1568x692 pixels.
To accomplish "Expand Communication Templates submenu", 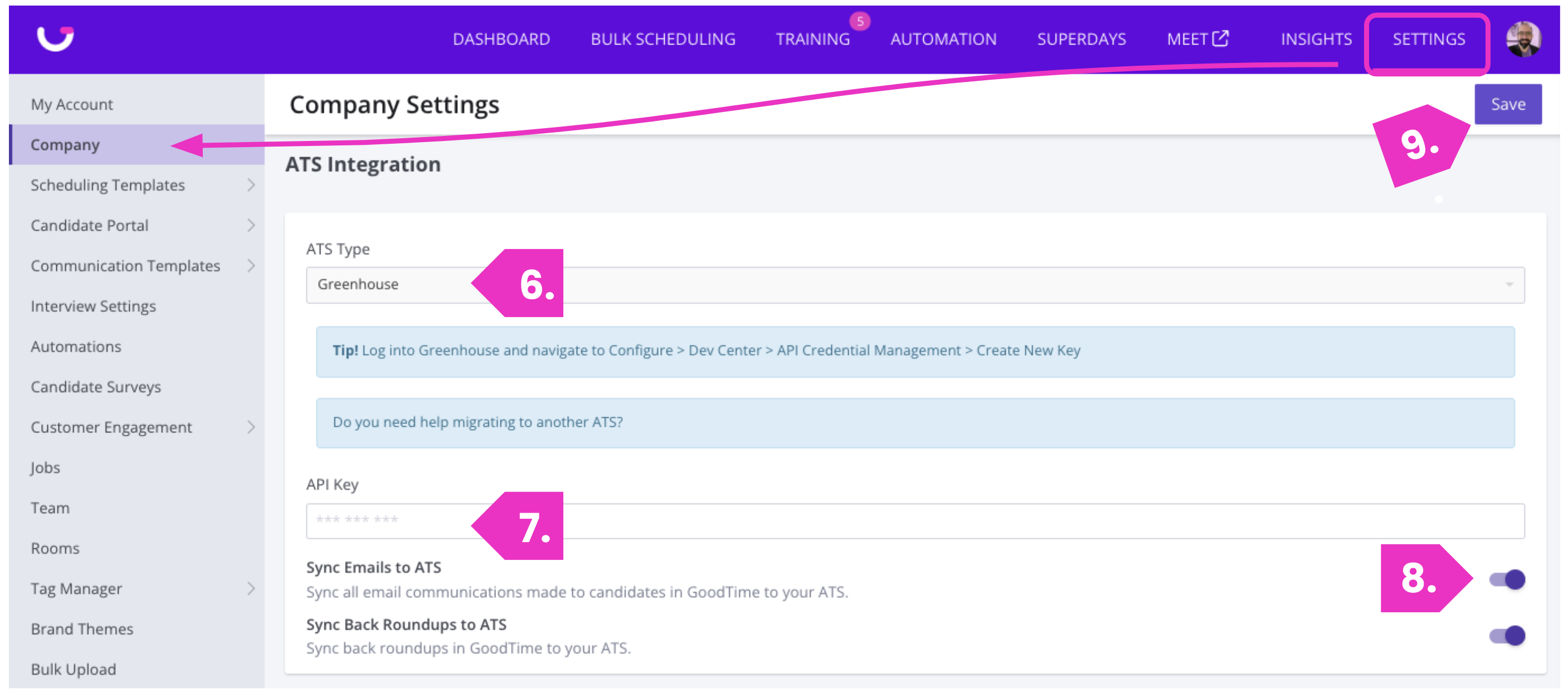I will [x=251, y=266].
